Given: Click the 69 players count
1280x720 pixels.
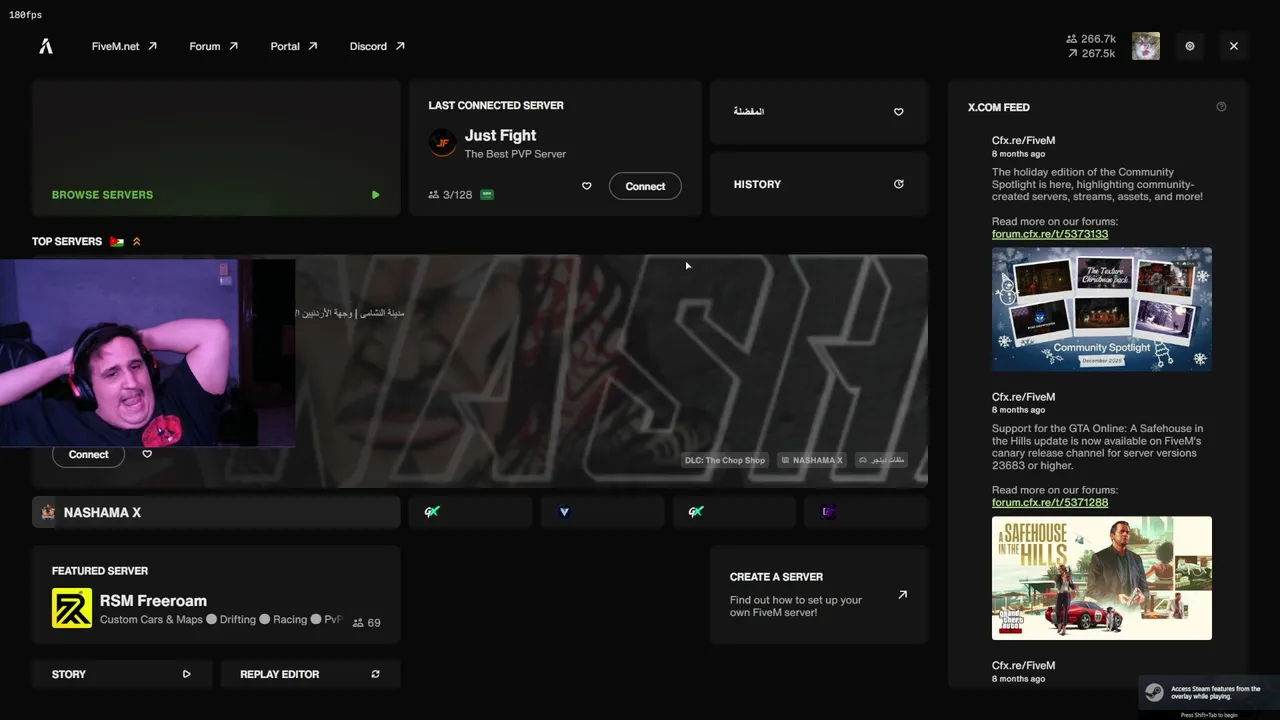Looking at the screenshot, I should coord(367,622).
